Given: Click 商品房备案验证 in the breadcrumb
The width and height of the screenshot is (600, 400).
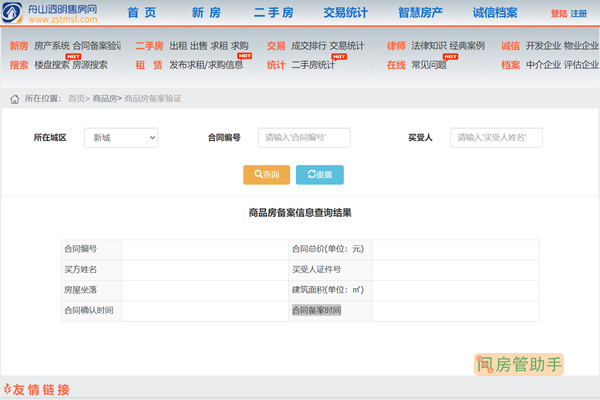Looking at the screenshot, I should [x=153, y=99].
